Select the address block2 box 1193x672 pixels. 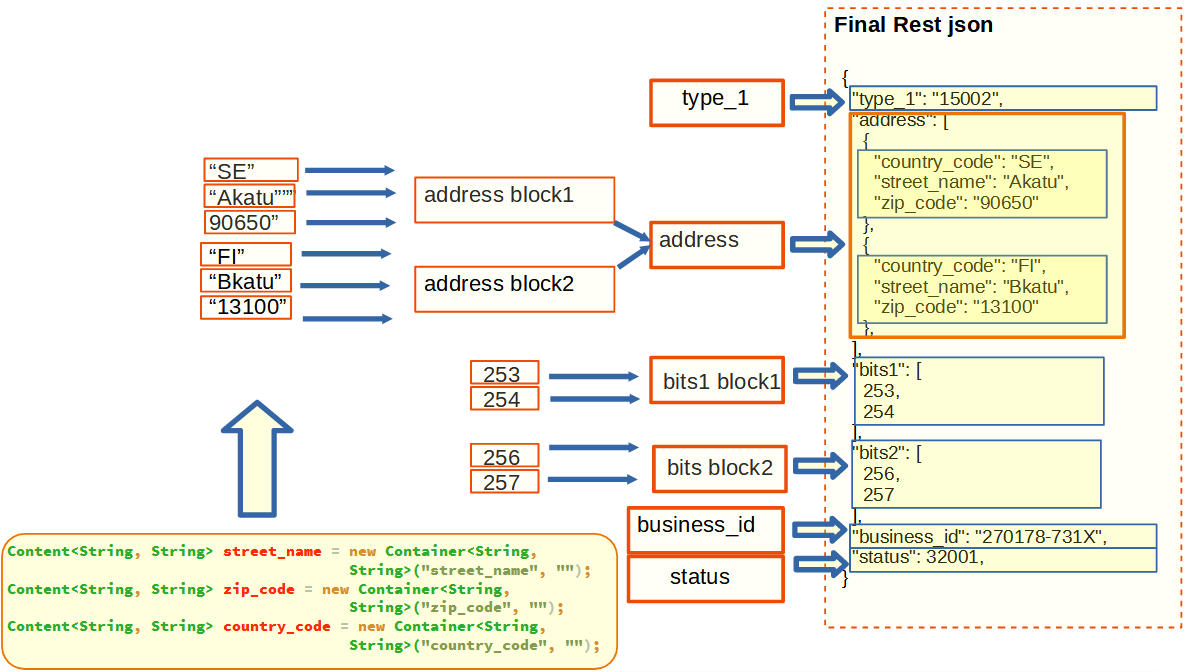tap(514, 289)
